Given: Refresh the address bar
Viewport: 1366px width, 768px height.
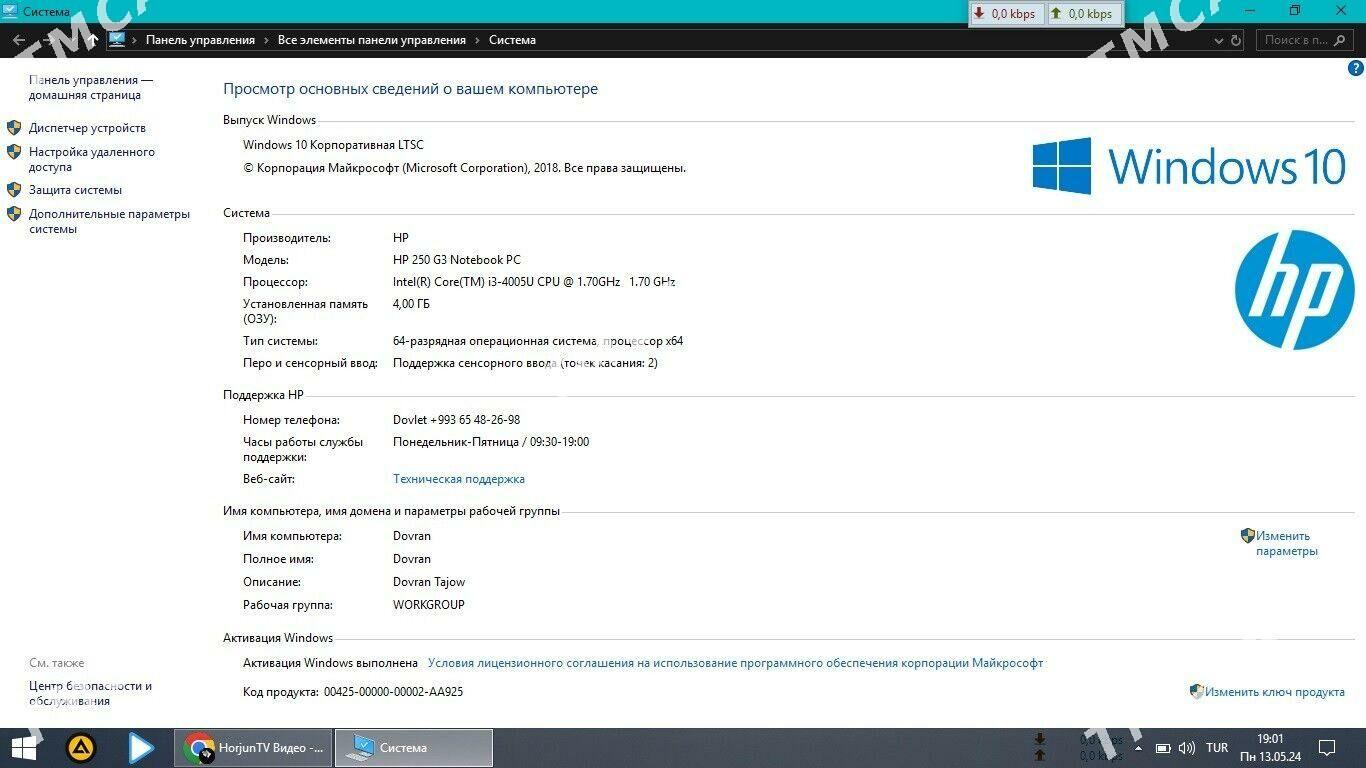Looking at the screenshot, I should point(1236,40).
